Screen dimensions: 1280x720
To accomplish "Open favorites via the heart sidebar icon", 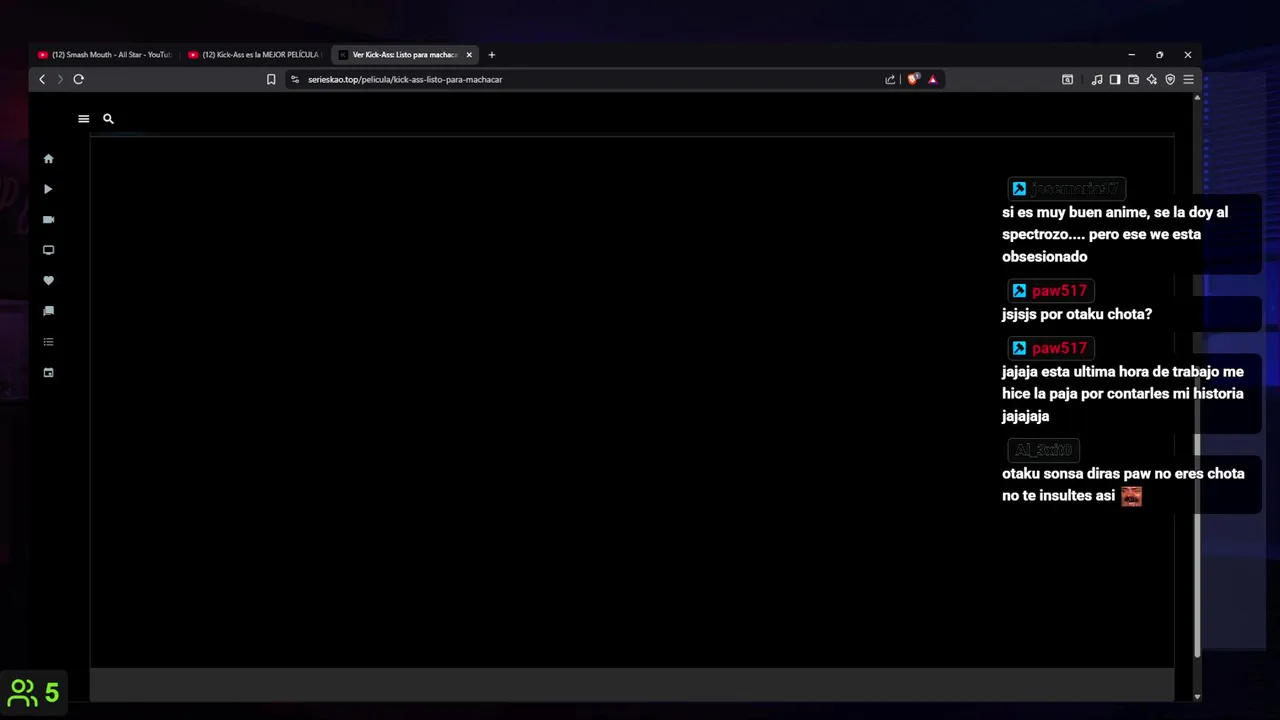I will click(48, 280).
